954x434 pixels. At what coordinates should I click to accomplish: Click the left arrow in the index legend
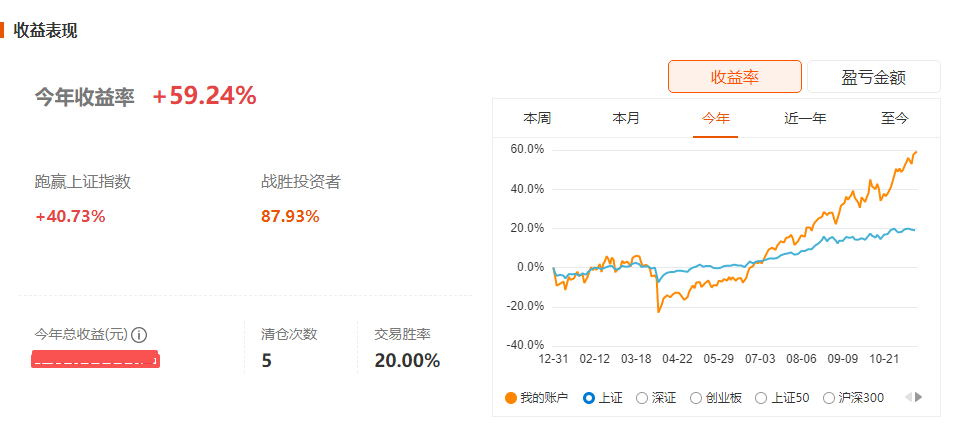coord(907,397)
